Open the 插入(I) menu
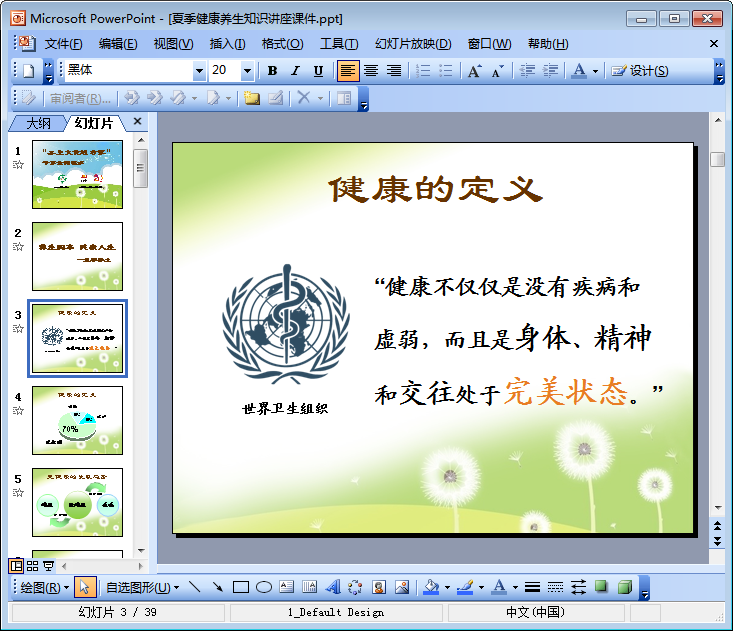 tap(227, 44)
